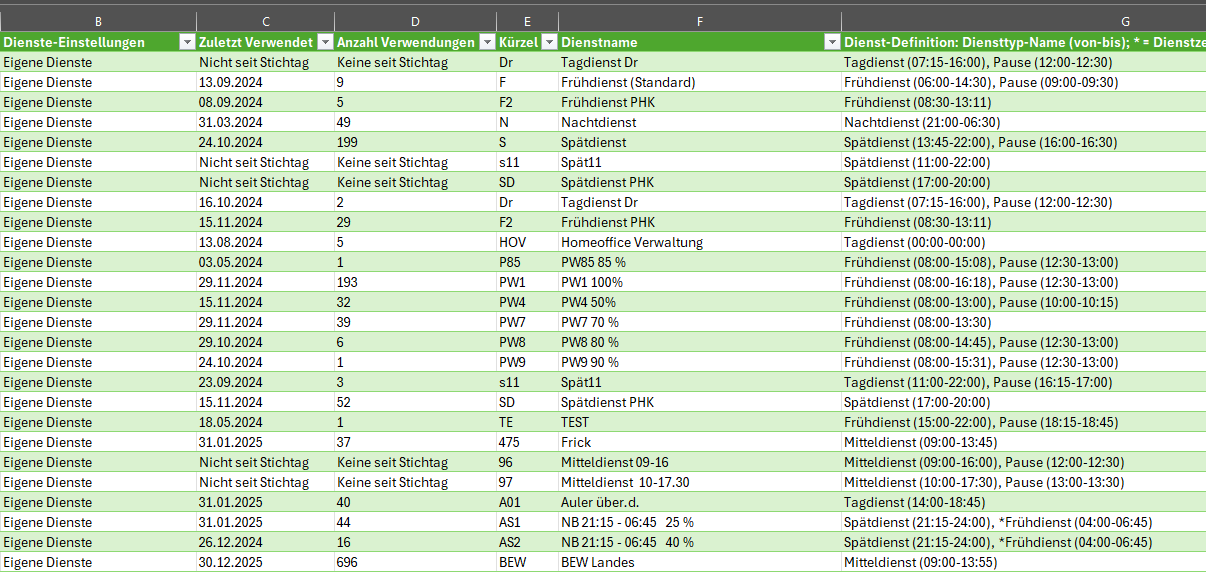Open the Dienste-Einstellungen filter dropdown
The height and width of the screenshot is (572, 1206).
coord(186,42)
